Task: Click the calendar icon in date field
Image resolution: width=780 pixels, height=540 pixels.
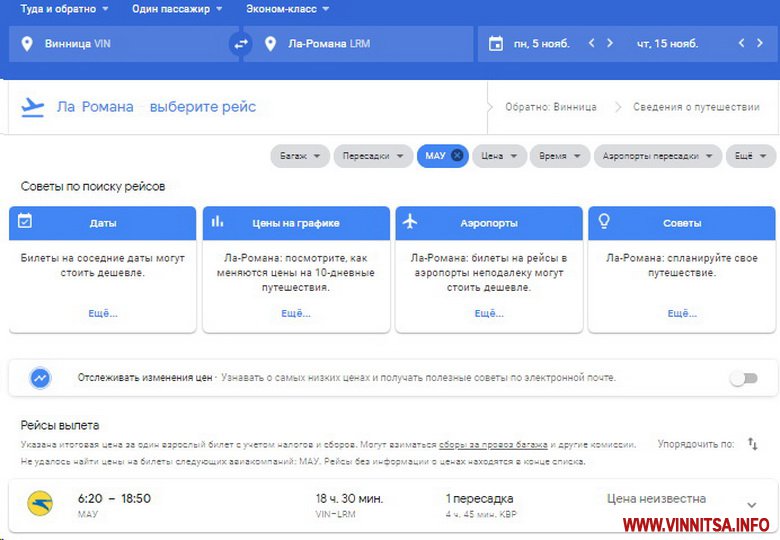Action: pos(495,44)
